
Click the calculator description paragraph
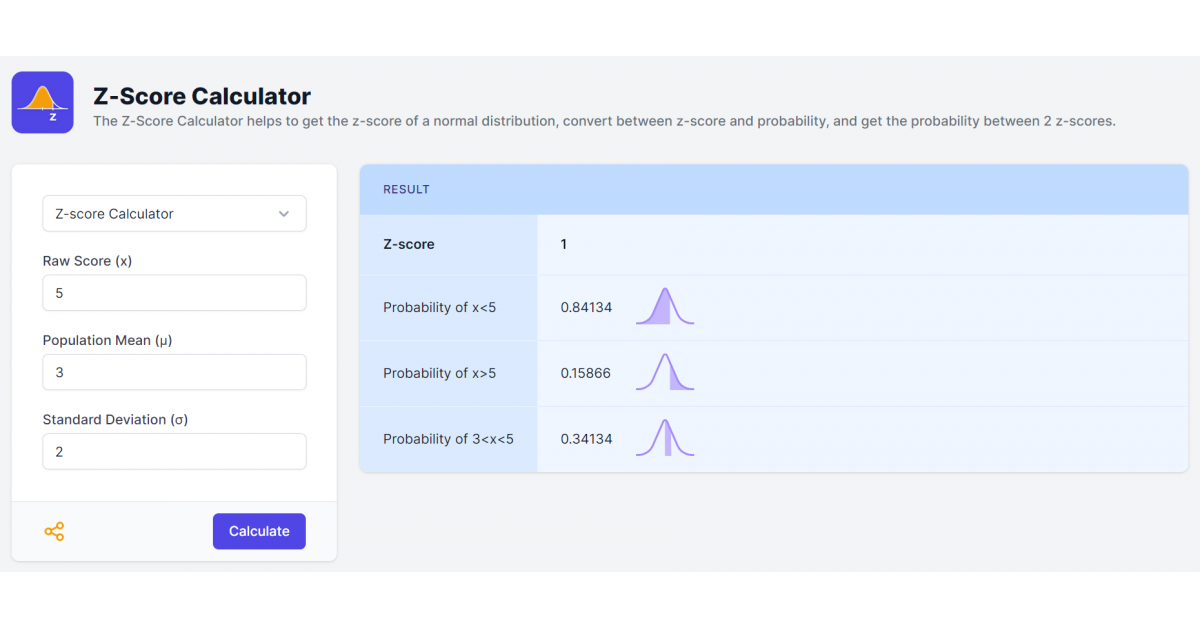tap(604, 121)
